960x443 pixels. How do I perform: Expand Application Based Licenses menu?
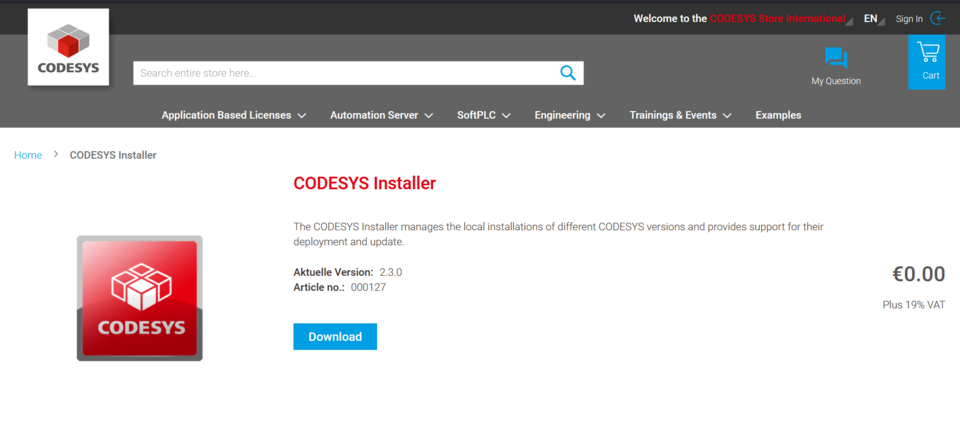click(234, 115)
